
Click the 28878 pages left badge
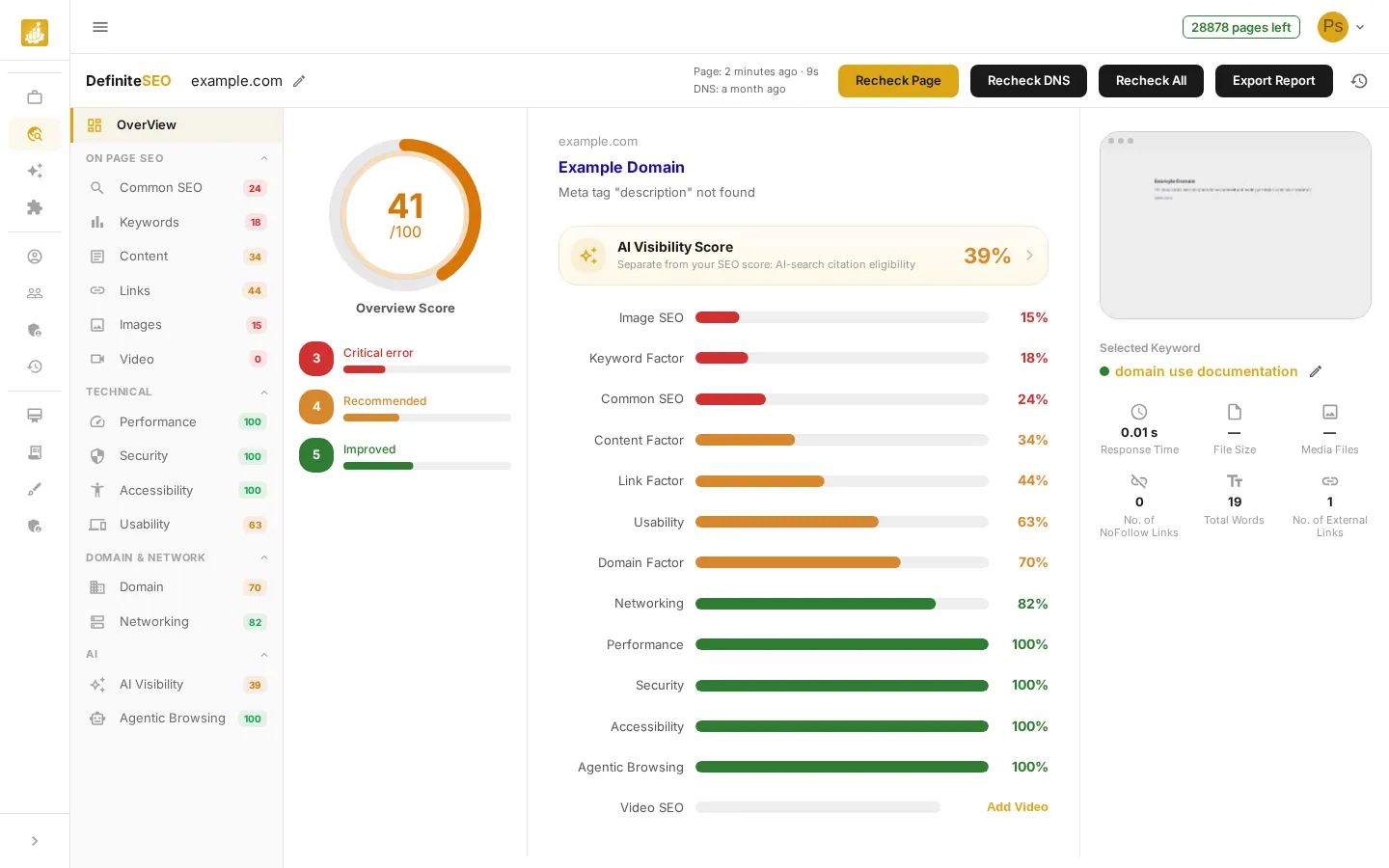1241,27
